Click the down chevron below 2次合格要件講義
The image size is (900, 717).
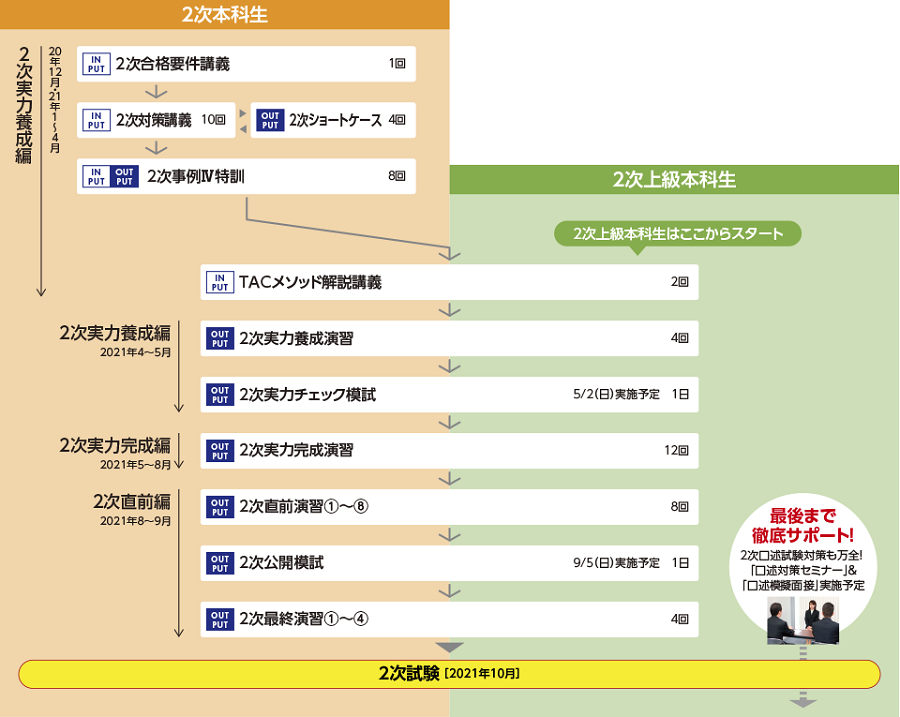[x=155, y=92]
